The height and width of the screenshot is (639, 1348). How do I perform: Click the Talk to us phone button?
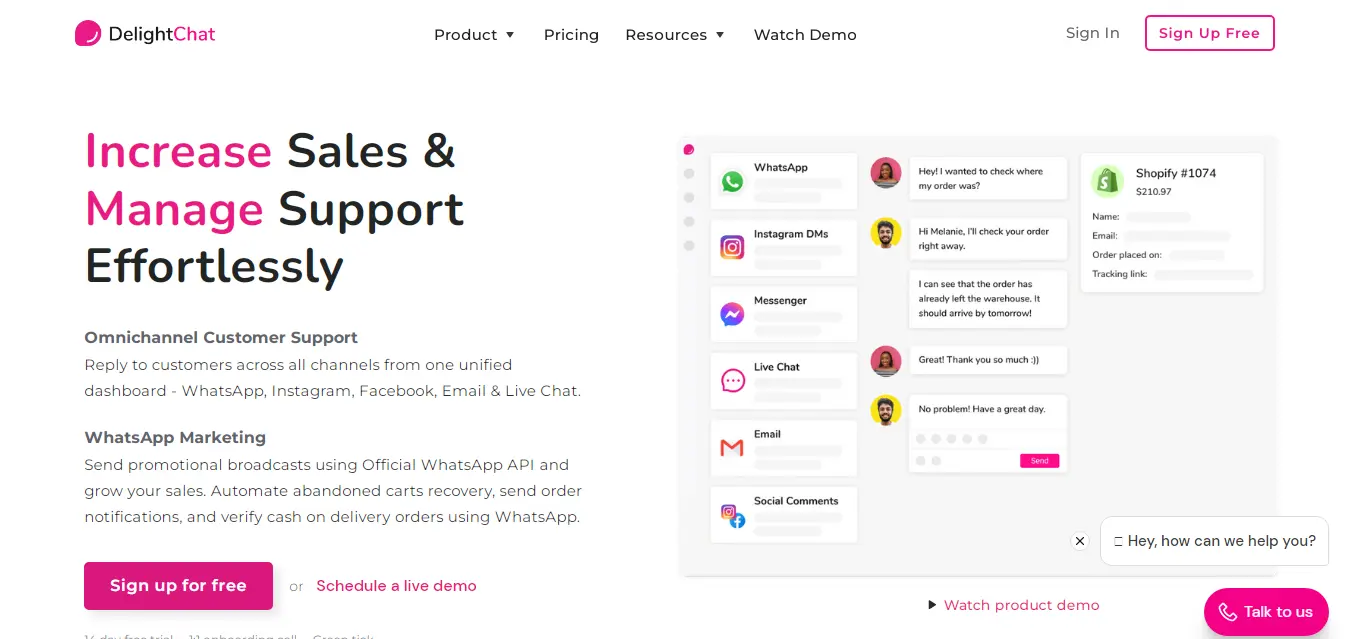point(1266,612)
